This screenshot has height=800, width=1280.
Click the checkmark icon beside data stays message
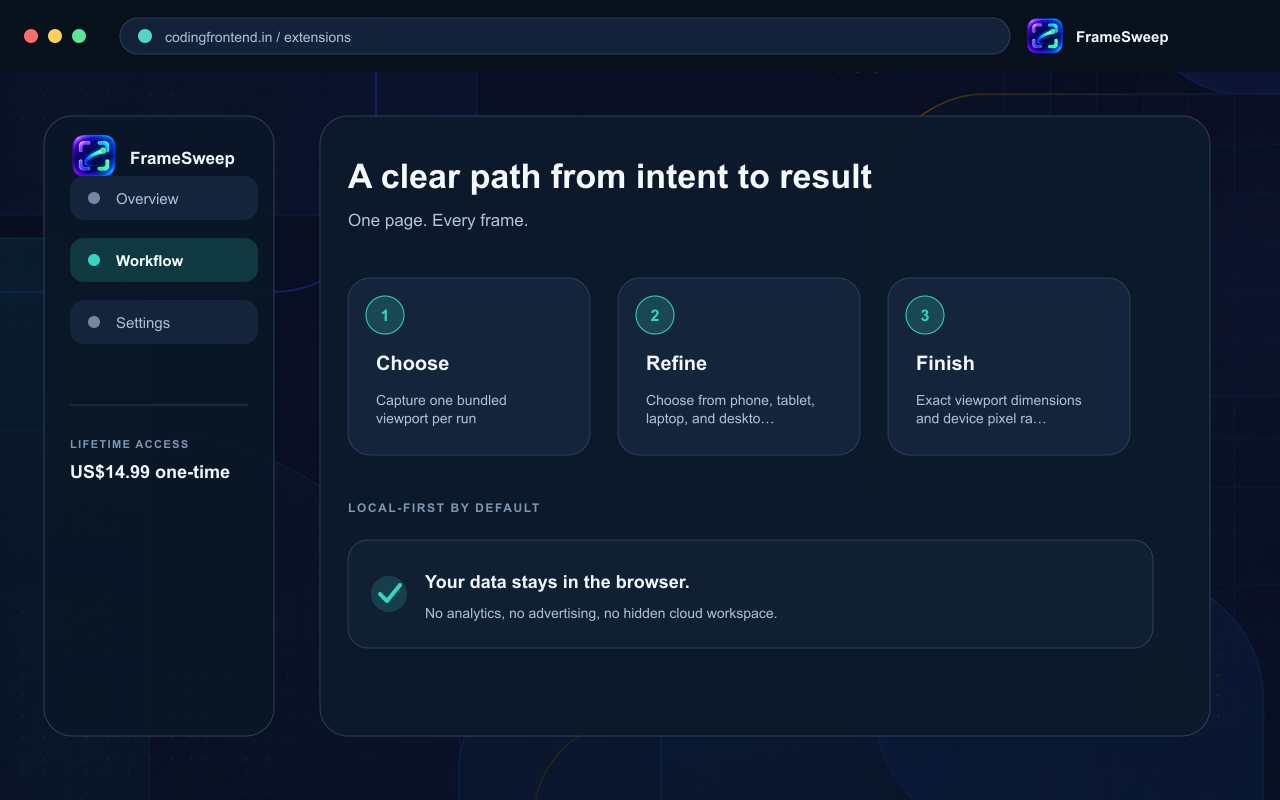389,593
